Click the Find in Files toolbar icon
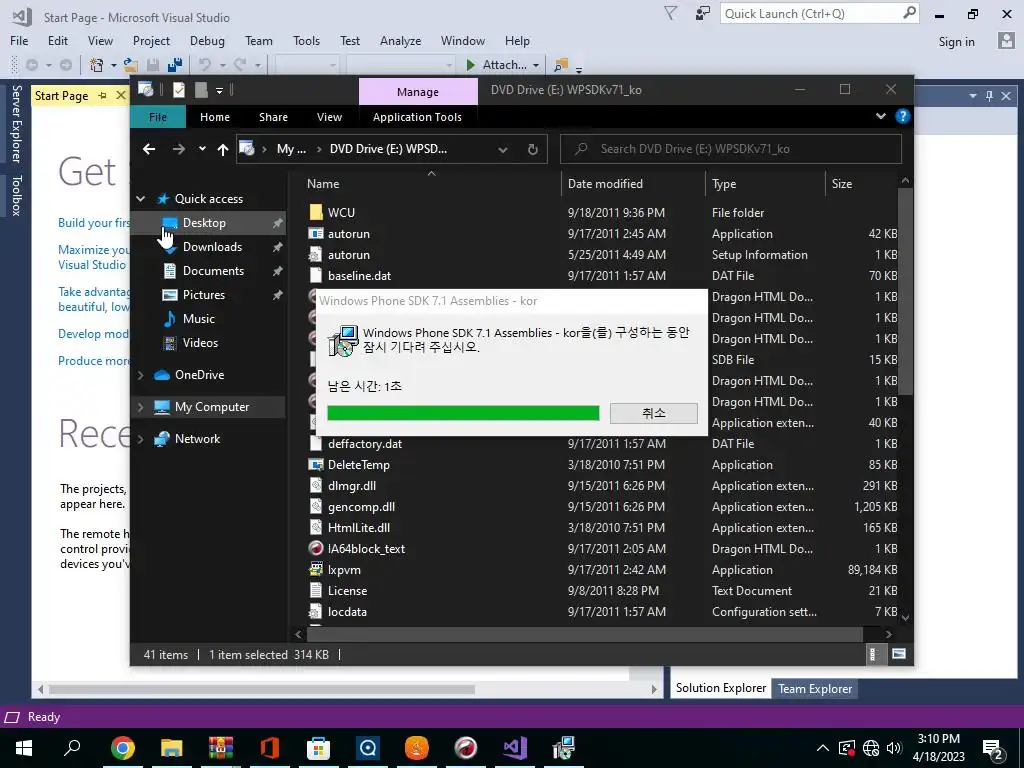 [560, 65]
